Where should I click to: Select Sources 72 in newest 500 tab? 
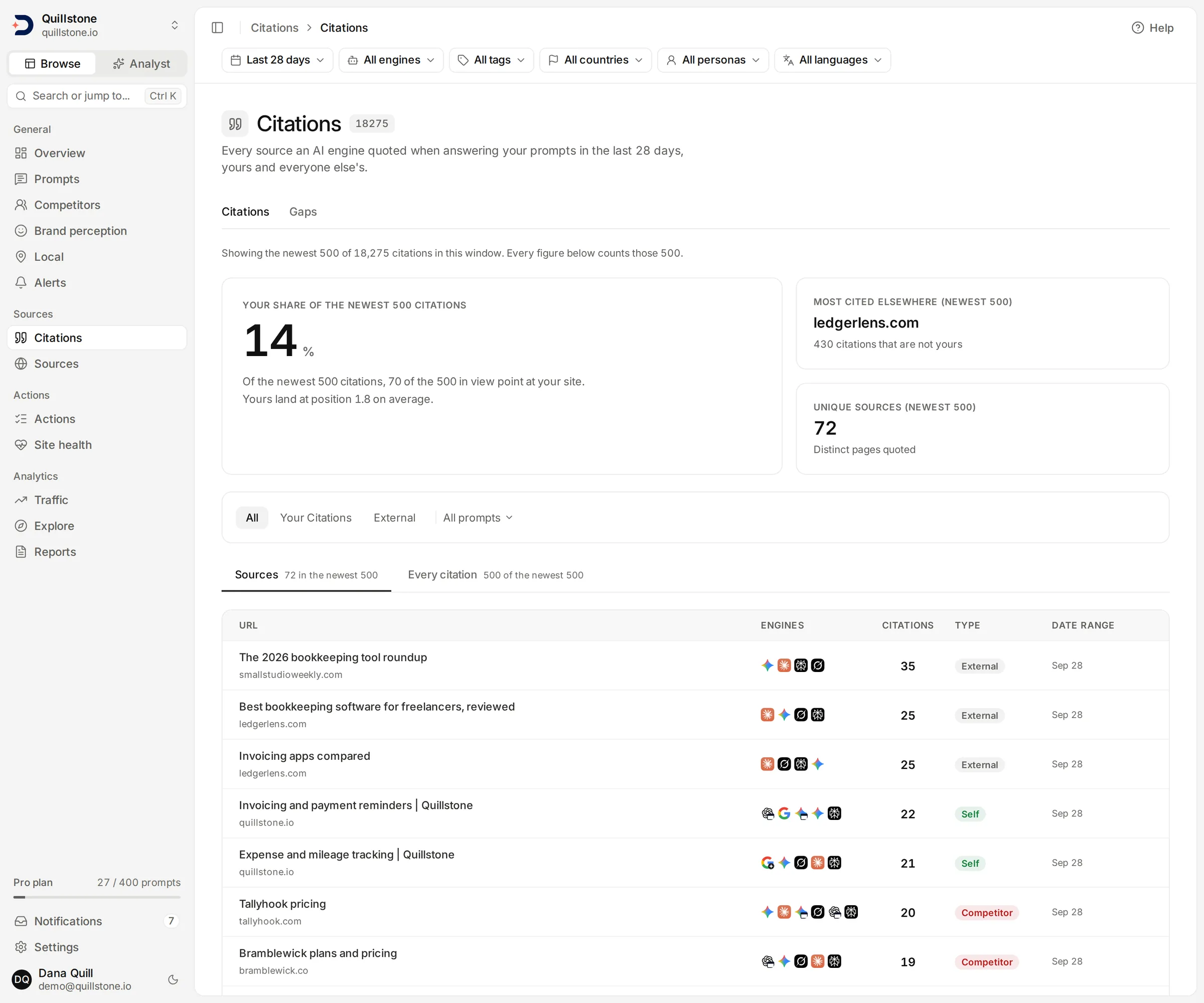(x=306, y=575)
